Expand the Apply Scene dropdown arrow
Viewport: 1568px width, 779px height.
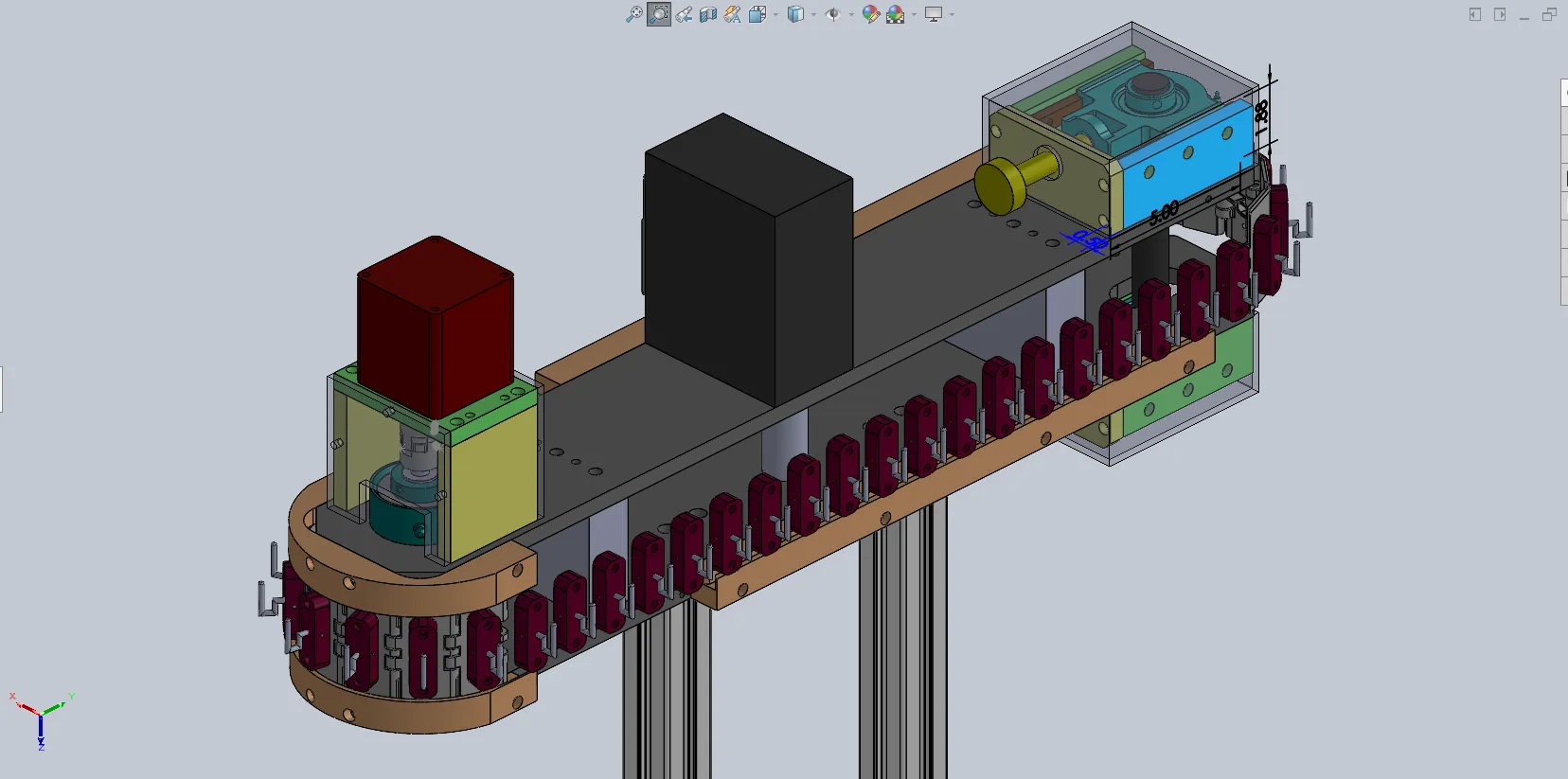pyautogui.click(x=914, y=14)
